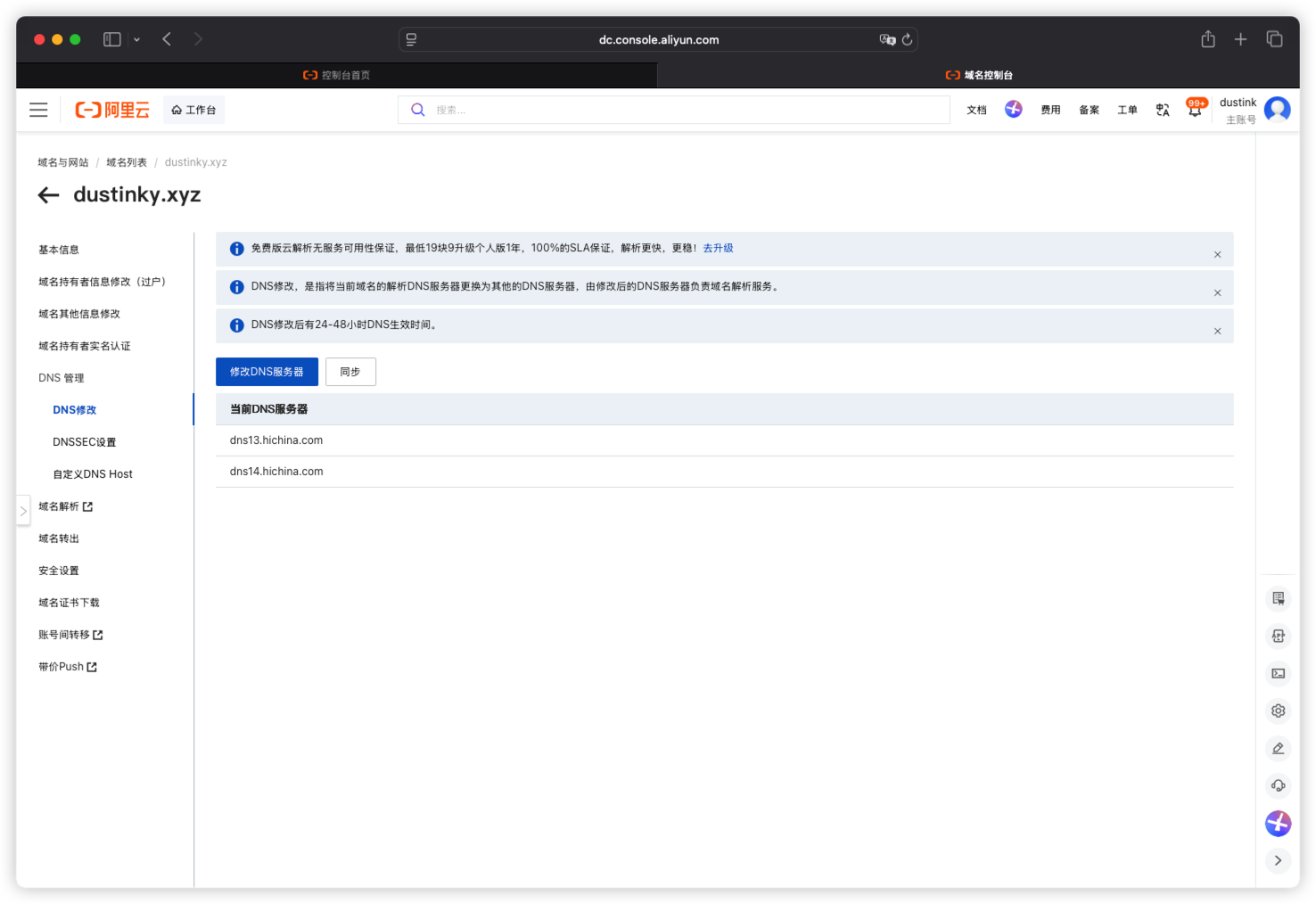Image resolution: width=1316 pixels, height=904 pixels.
Task: Open 带价Push external link
Action: [x=68, y=667]
